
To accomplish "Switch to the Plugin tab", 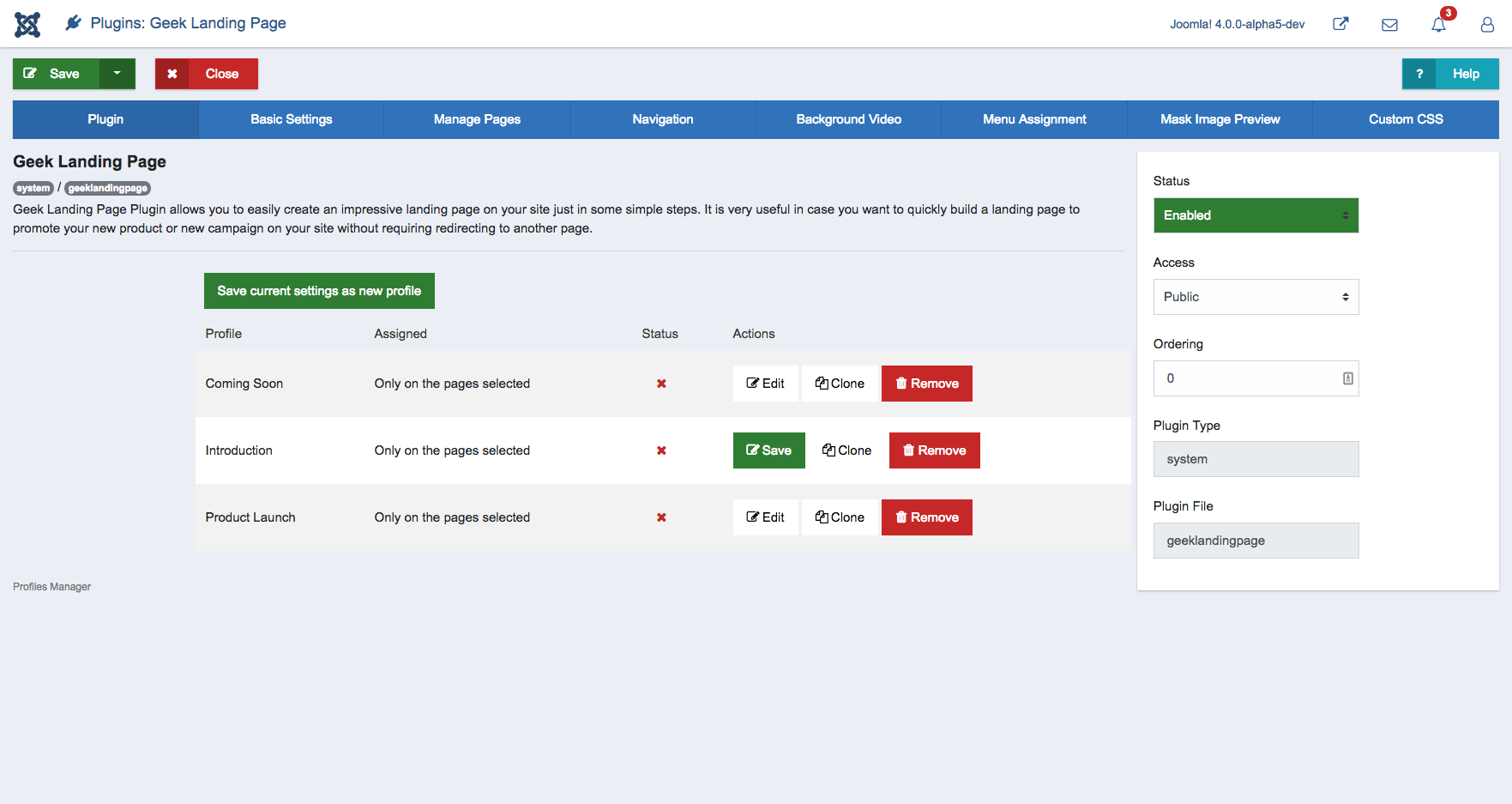I will (x=105, y=119).
